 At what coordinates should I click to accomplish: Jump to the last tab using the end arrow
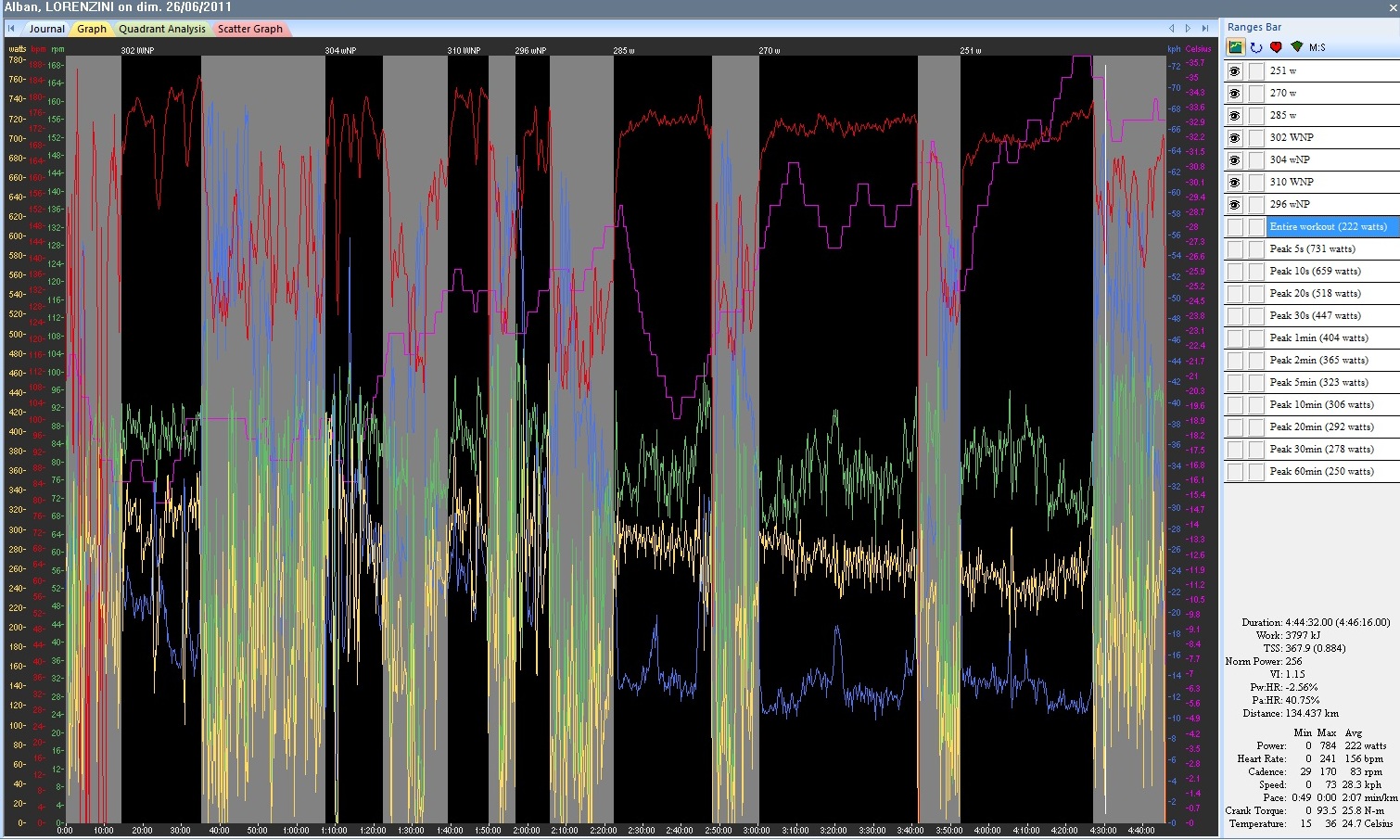click(x=1204, y=29)
